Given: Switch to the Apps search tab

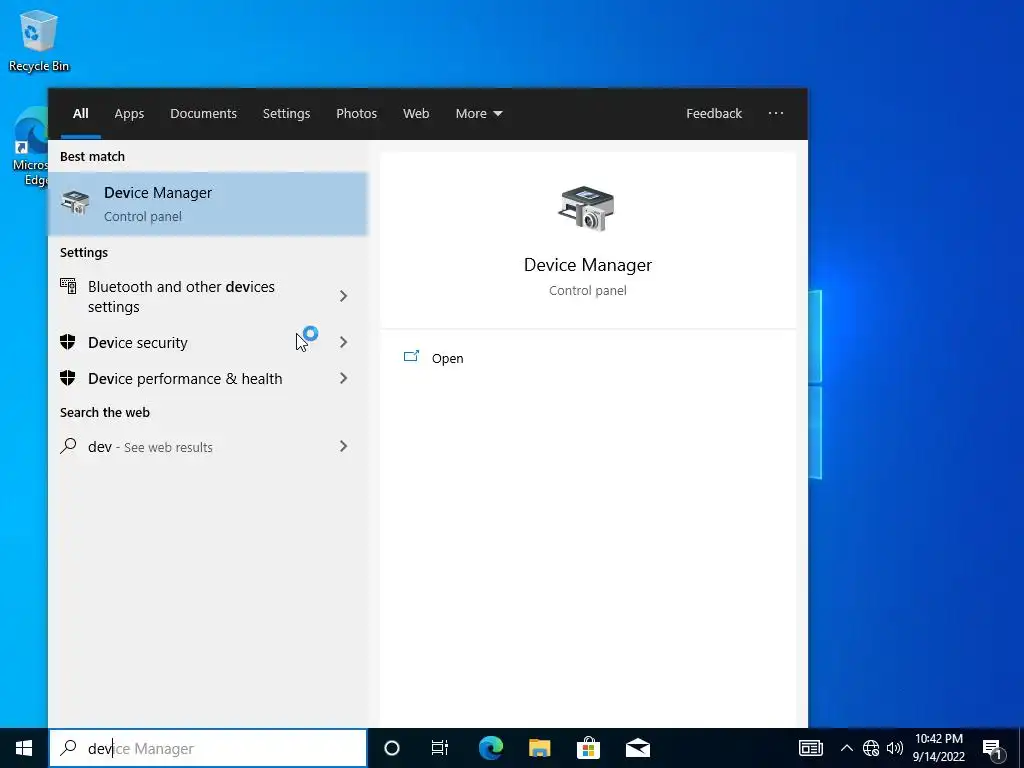Looking at the screenshot, I should [129, 114].
